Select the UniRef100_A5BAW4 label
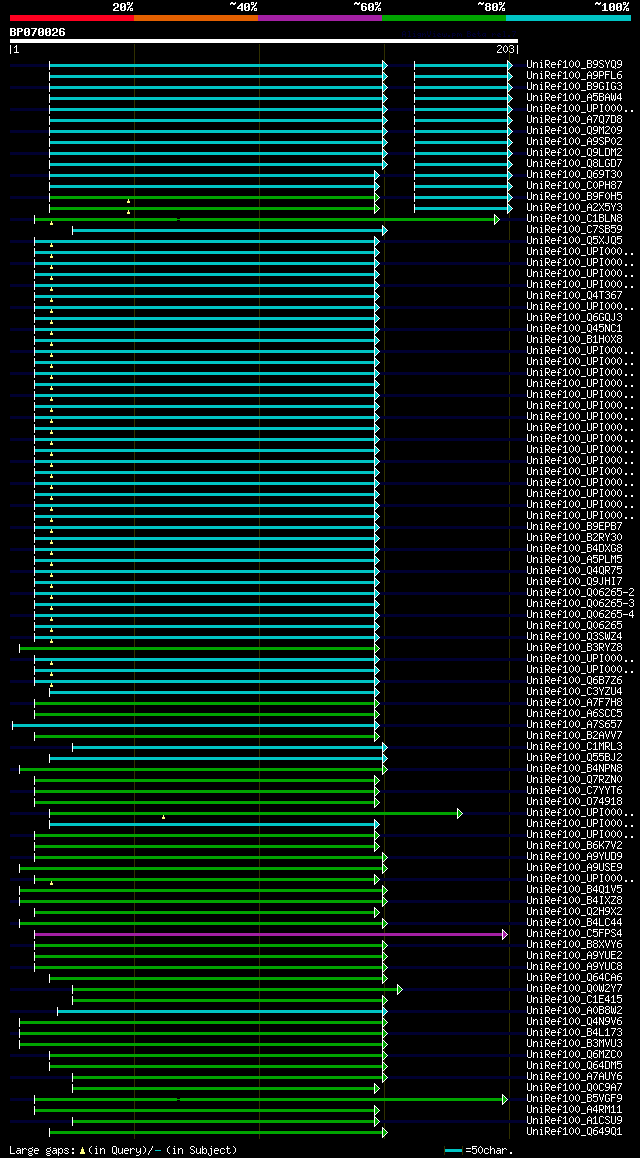The width and height of the screenshot is (640, 1158). point(574,97)
